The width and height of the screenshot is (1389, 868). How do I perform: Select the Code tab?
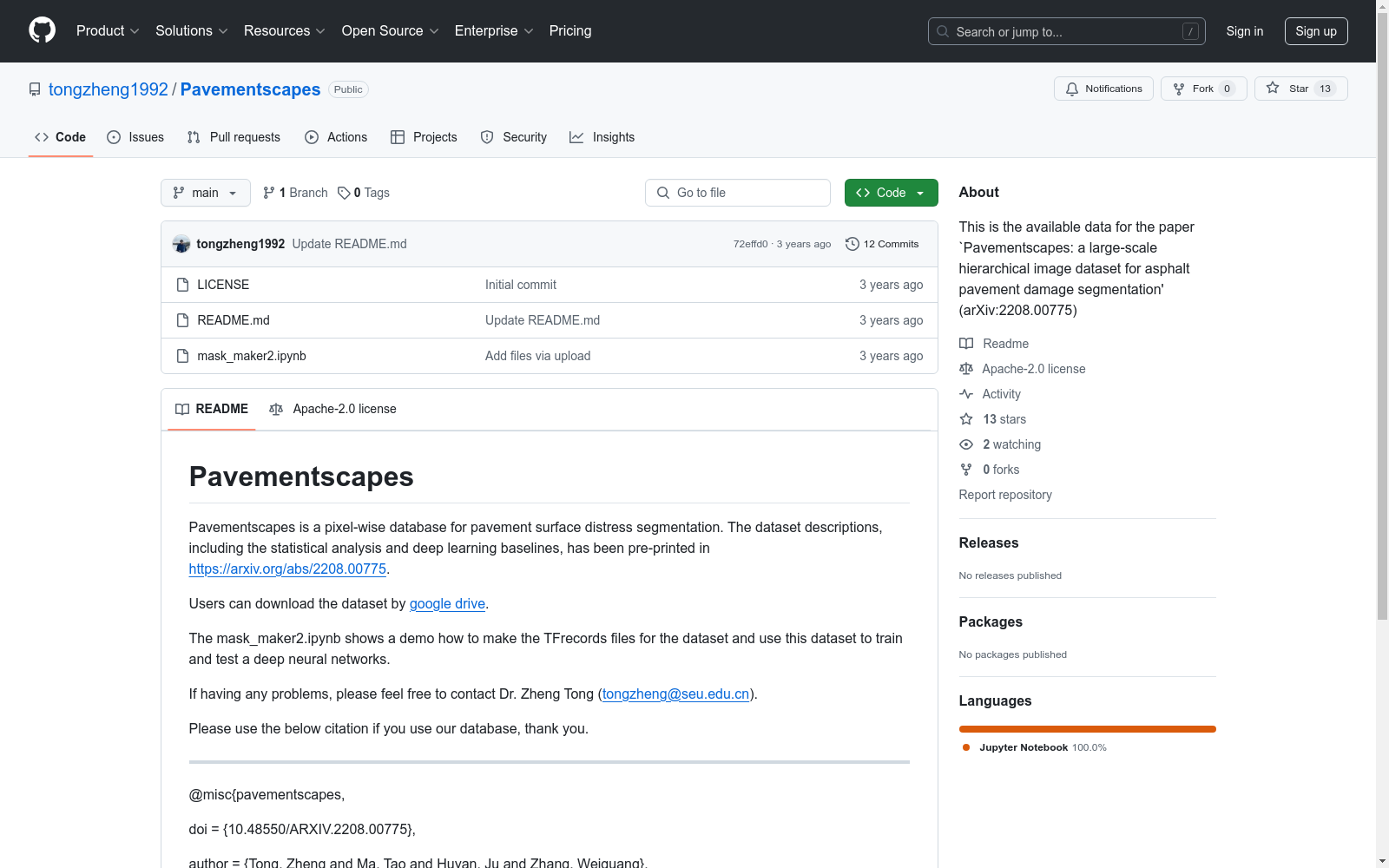tap(61, 137)
